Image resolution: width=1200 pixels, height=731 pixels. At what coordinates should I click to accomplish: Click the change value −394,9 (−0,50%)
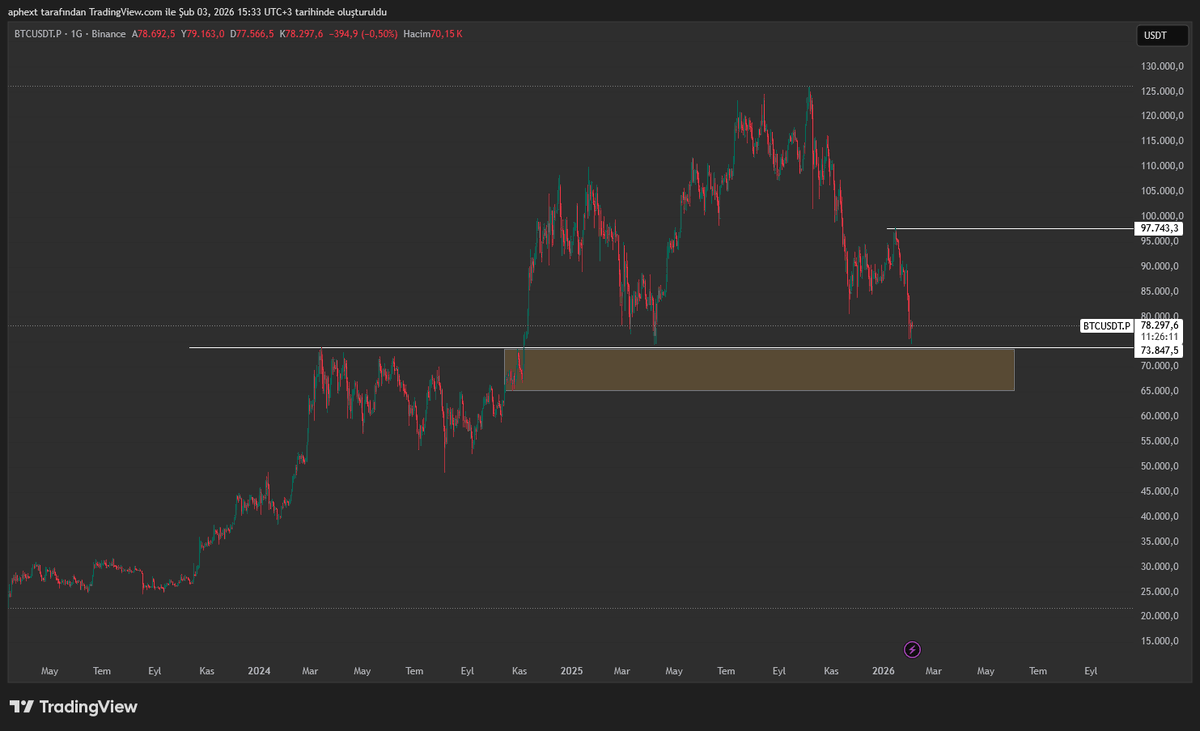click(364, 34)
